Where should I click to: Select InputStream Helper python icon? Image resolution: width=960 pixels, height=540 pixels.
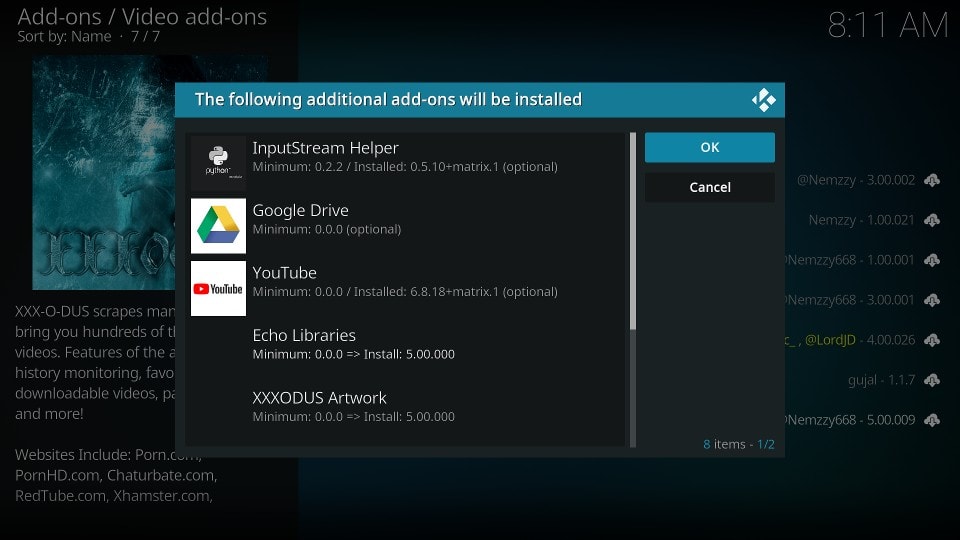tap(218, 163)
